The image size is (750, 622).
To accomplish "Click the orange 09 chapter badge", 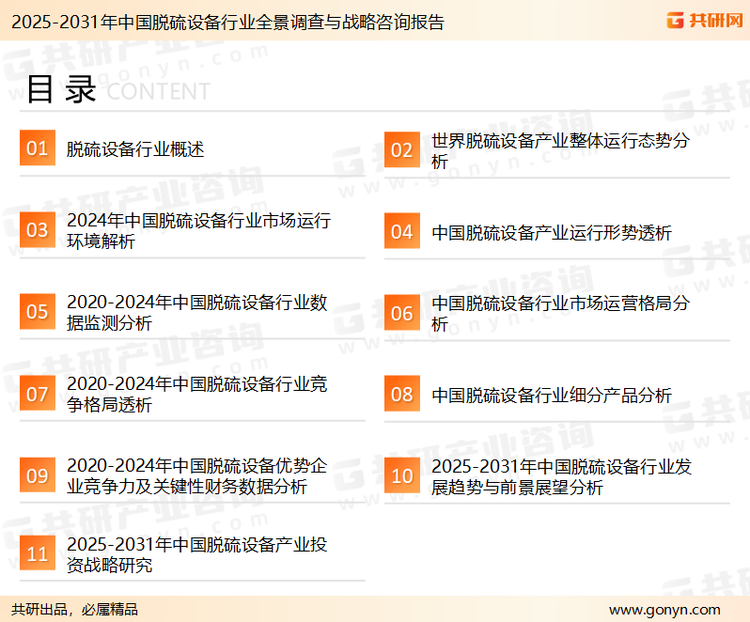I will point(37,475).
